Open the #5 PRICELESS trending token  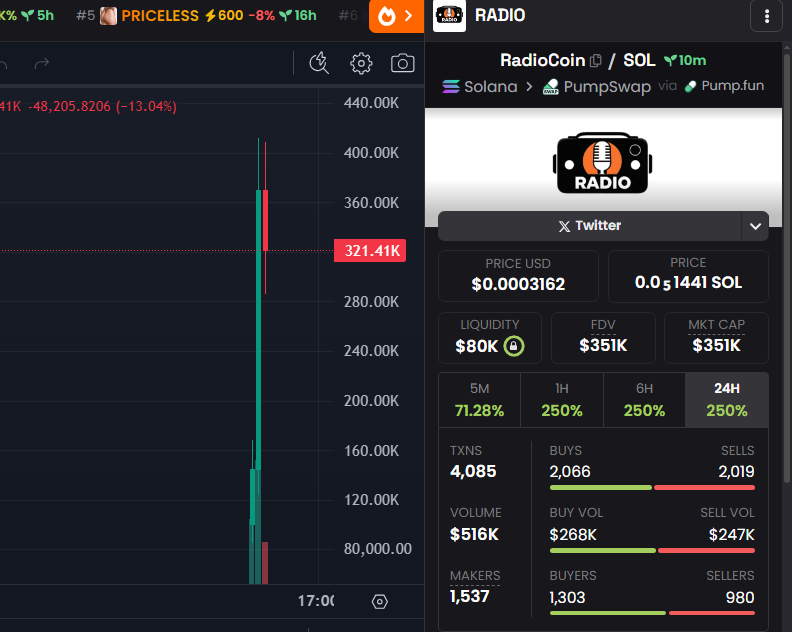(196, 16)
